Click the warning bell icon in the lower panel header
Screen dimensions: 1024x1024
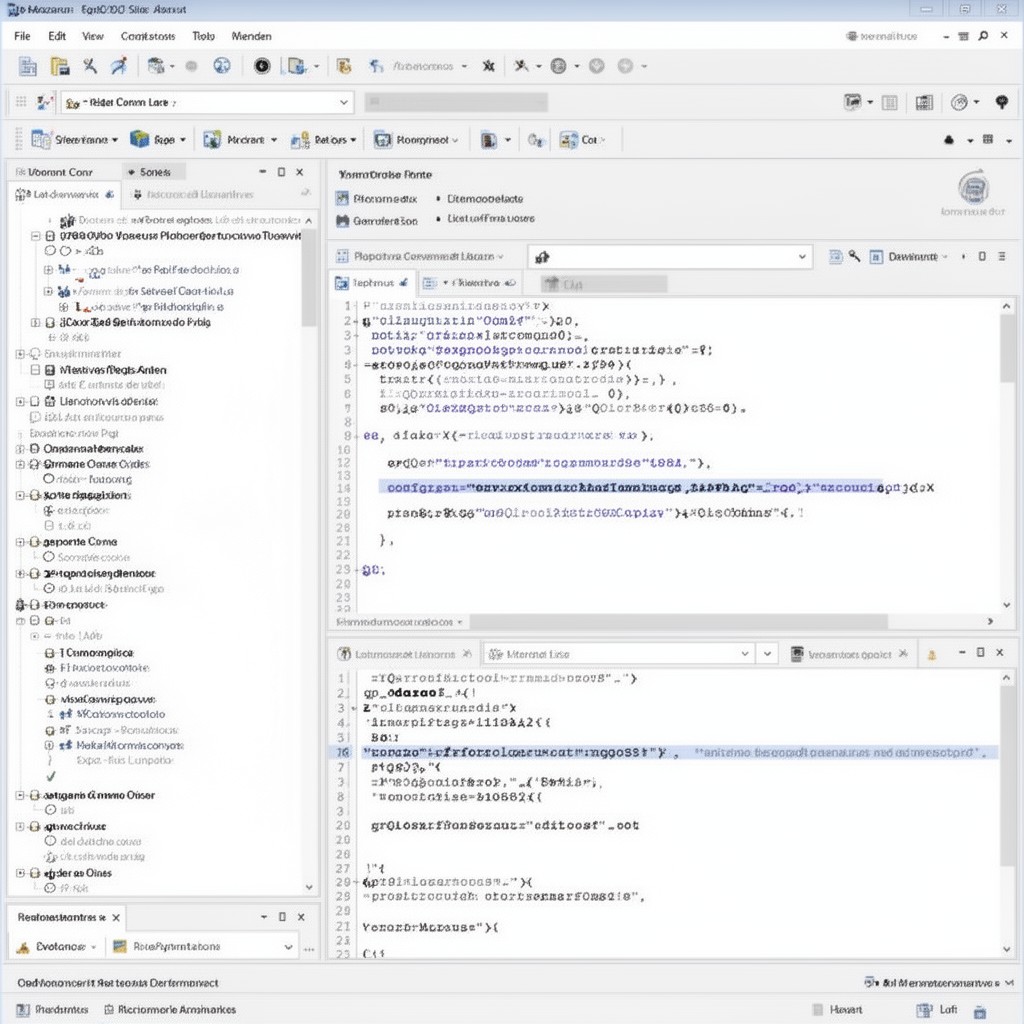[932, 654]
